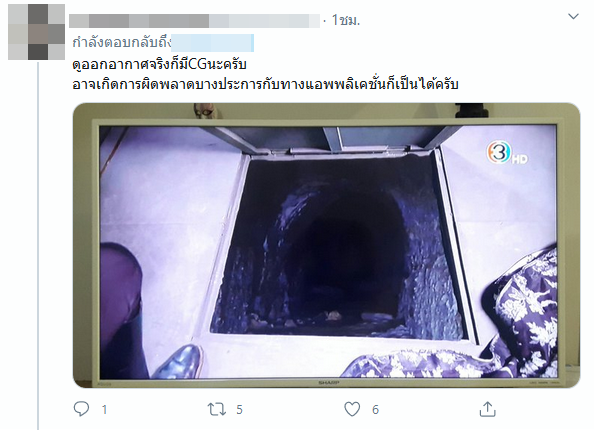
Task: Click the reply count showing 1
Action: (x=105, y=410)
